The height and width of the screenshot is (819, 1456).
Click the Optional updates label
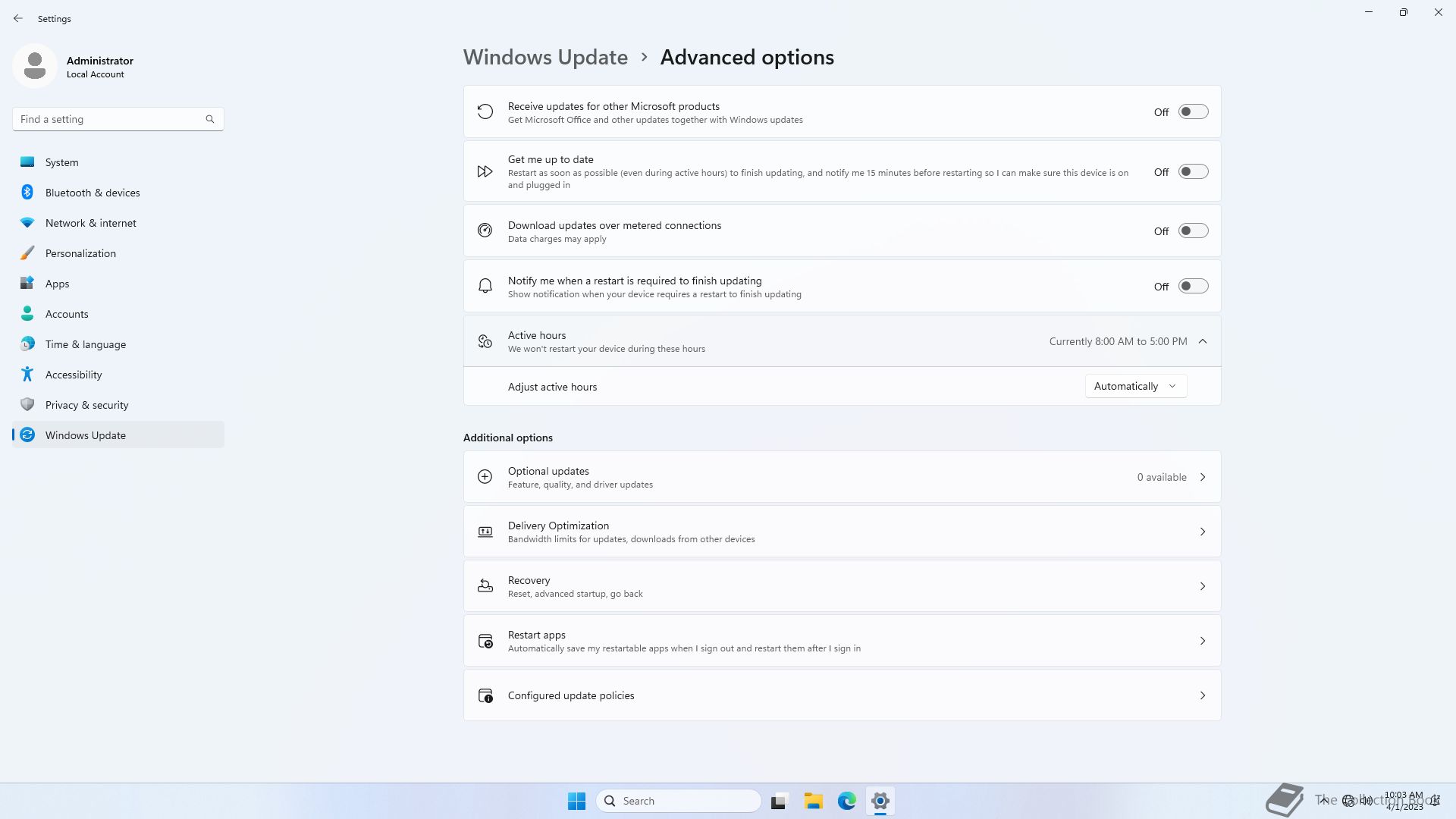(x=548, y=471)
